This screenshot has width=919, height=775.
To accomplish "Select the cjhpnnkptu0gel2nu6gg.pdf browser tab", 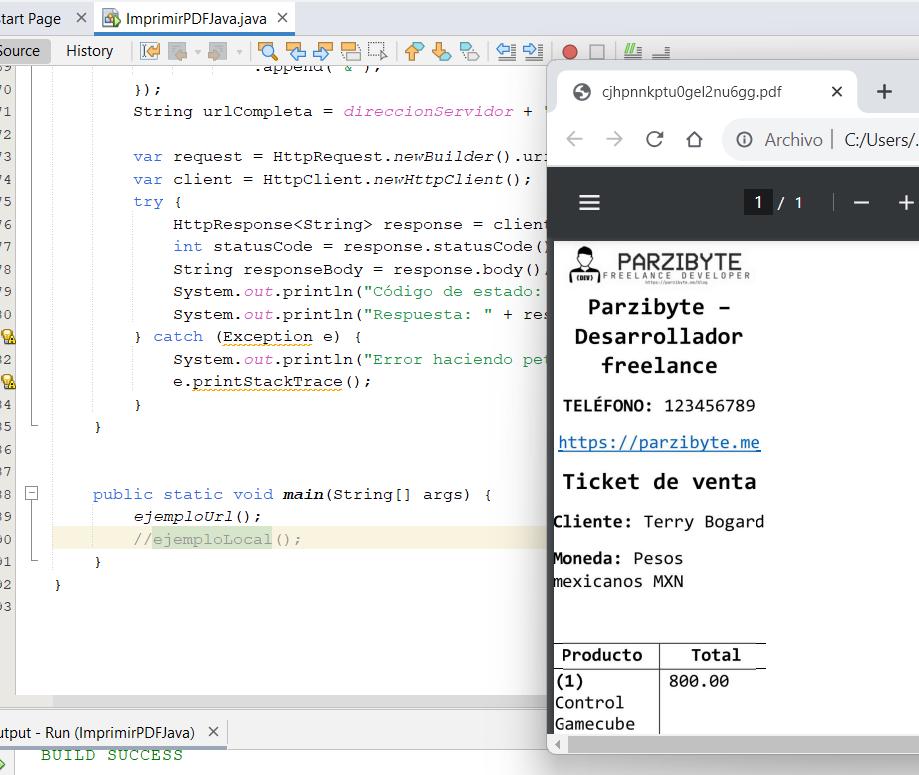I will tap(691, 92).
